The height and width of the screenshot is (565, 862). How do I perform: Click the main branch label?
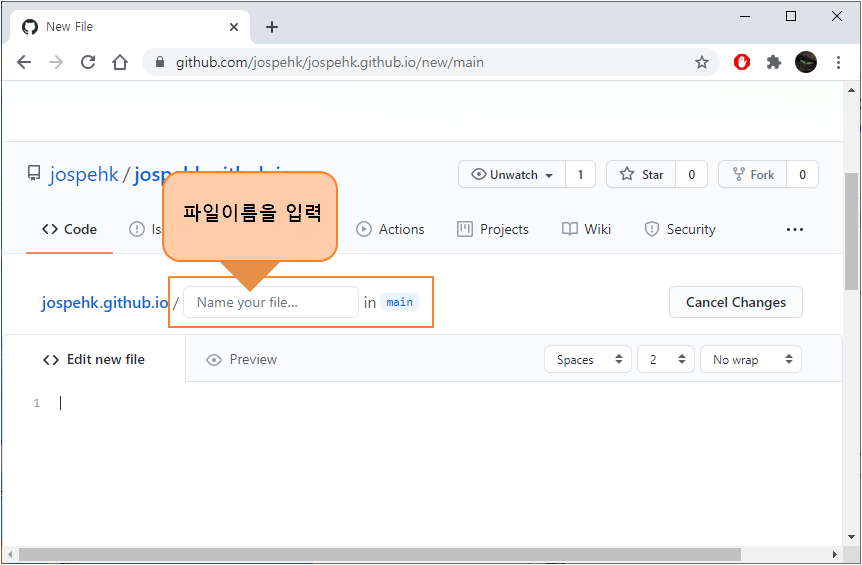pos(399,302)
